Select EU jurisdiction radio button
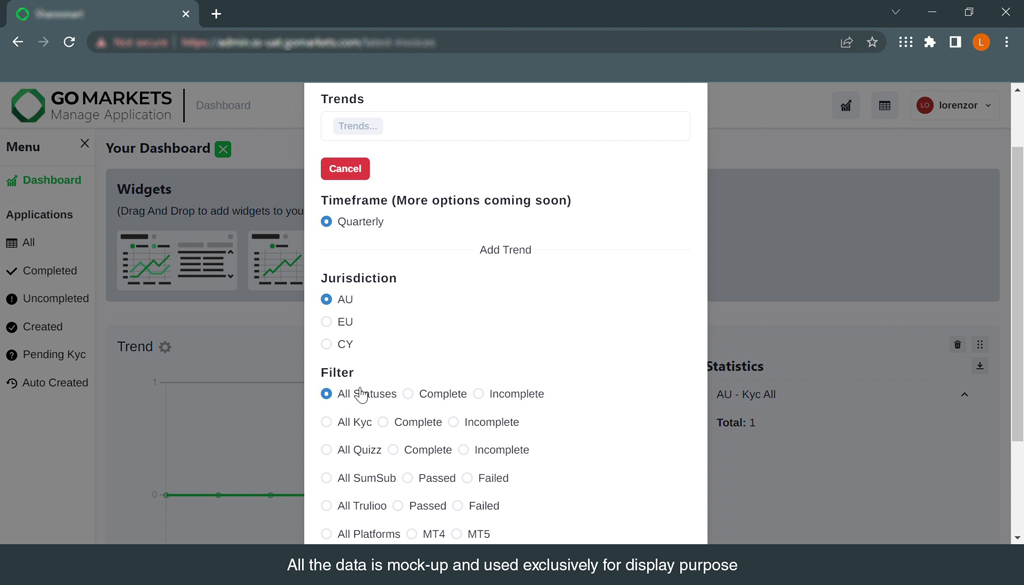 pos(326,322)
